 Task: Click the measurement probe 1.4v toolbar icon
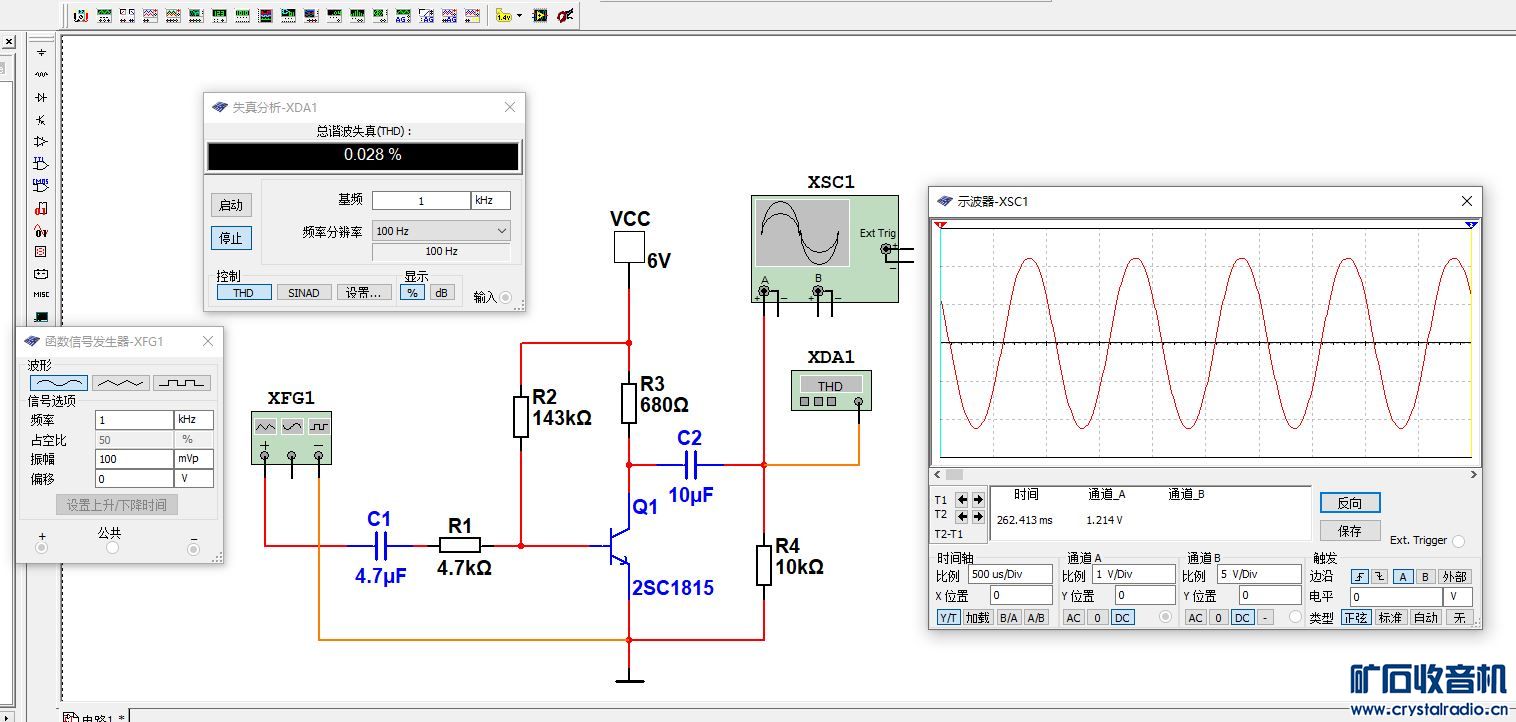[x=504, y=16]
